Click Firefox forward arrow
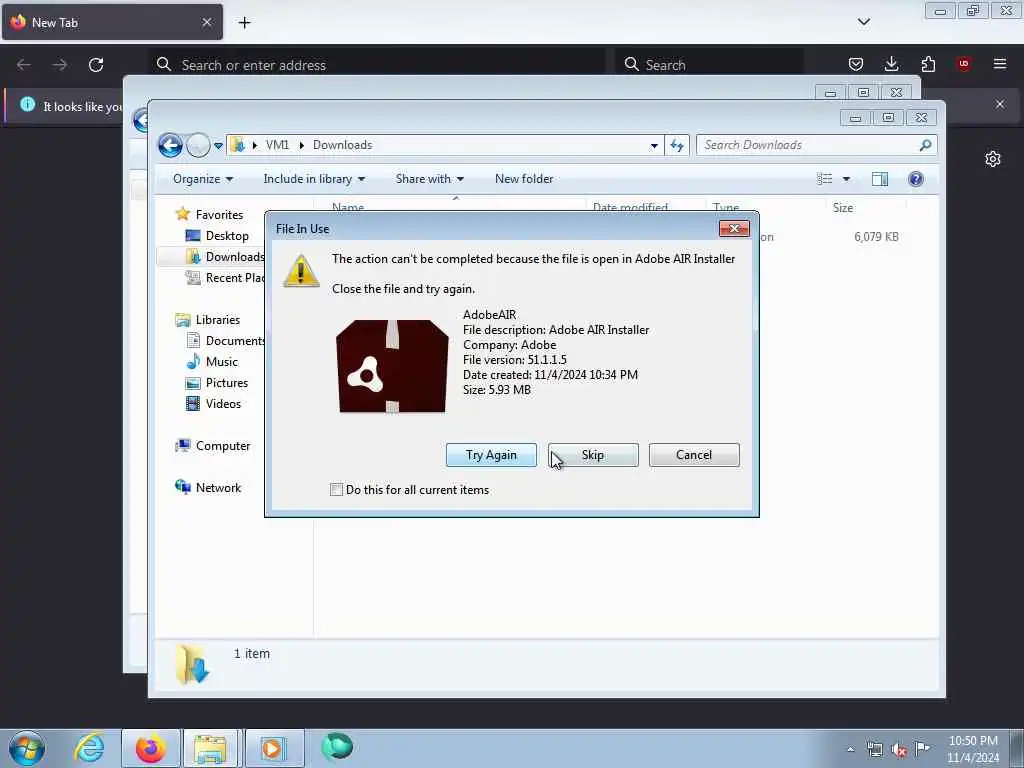Viewport: 1024px width, 768px height. pyautogui.click(x=59, y=65)
